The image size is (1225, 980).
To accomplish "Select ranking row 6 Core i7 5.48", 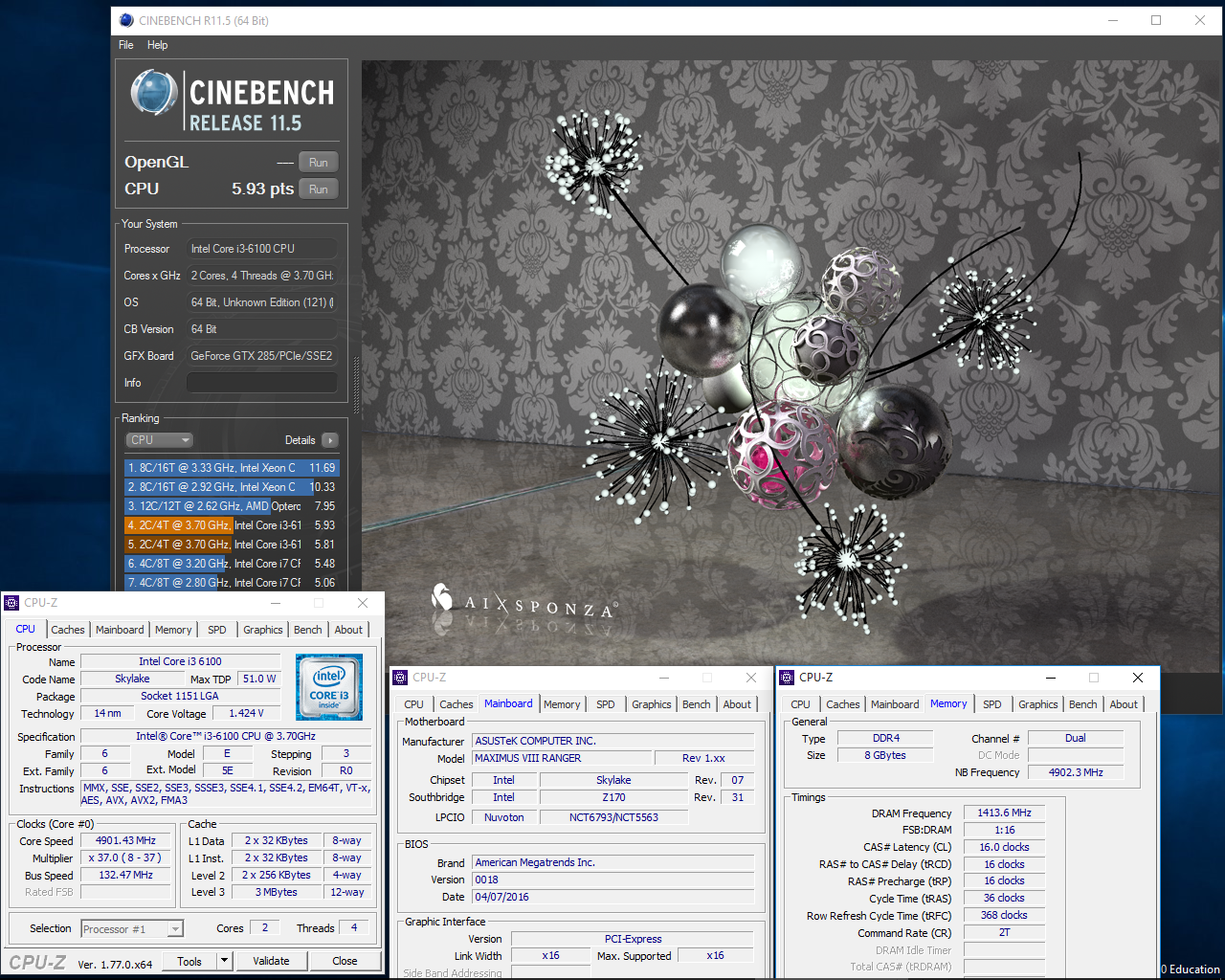I will point(232,564).
